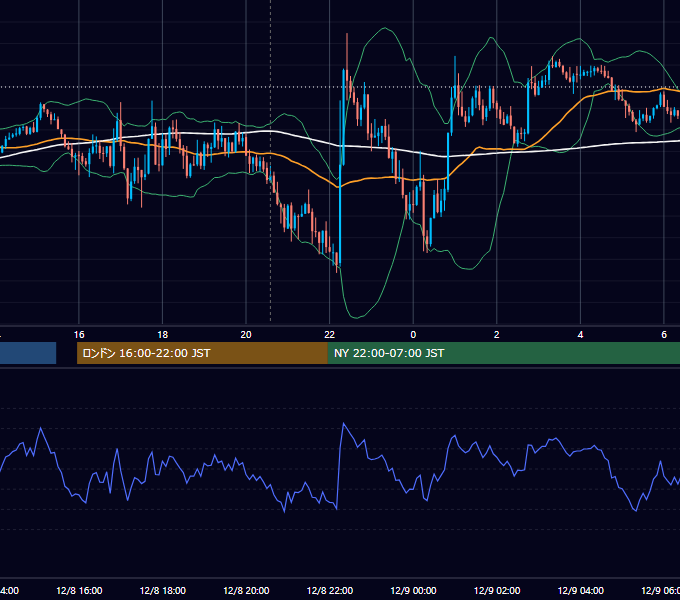Click the oscillator peak just after 12/8 22:00
The width and height of the screenshot is (680, 600).
[344, 424]
